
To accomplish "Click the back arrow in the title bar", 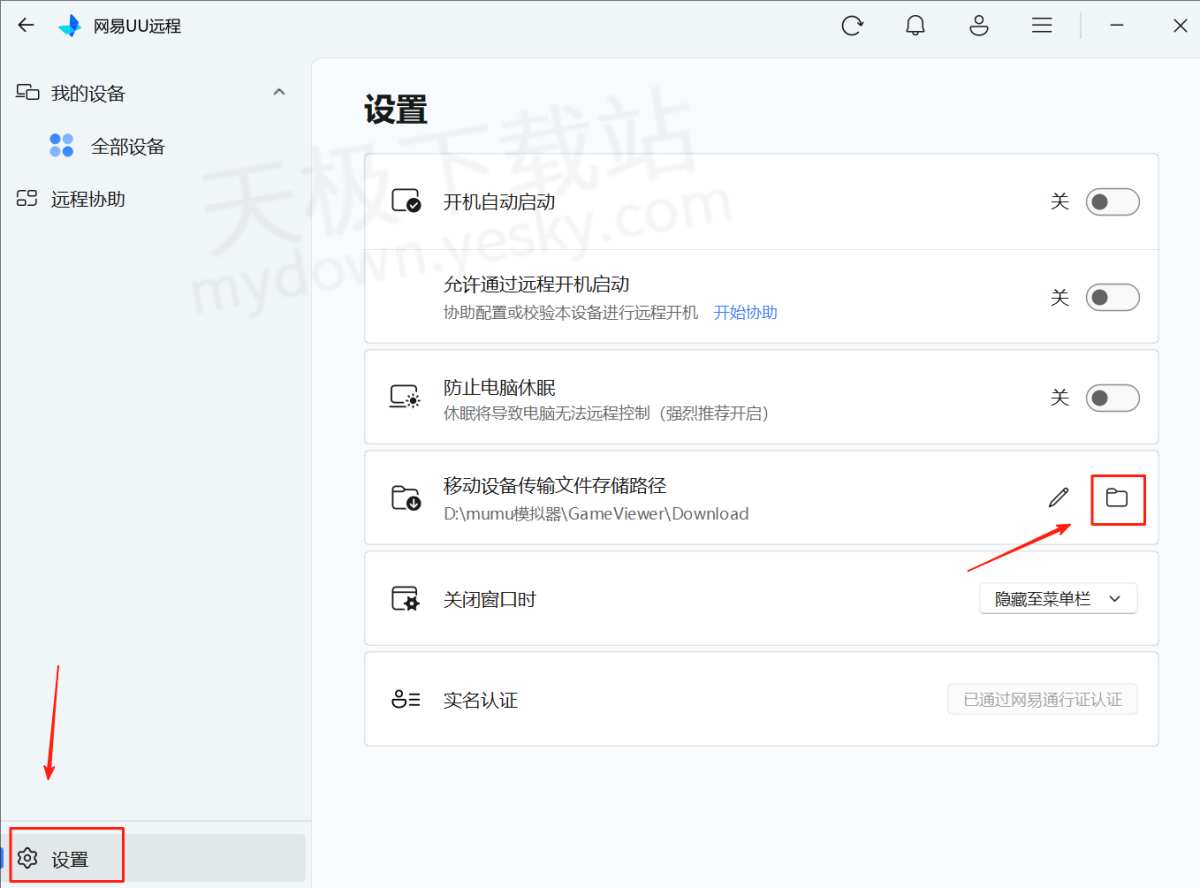I will pos(25,25).
